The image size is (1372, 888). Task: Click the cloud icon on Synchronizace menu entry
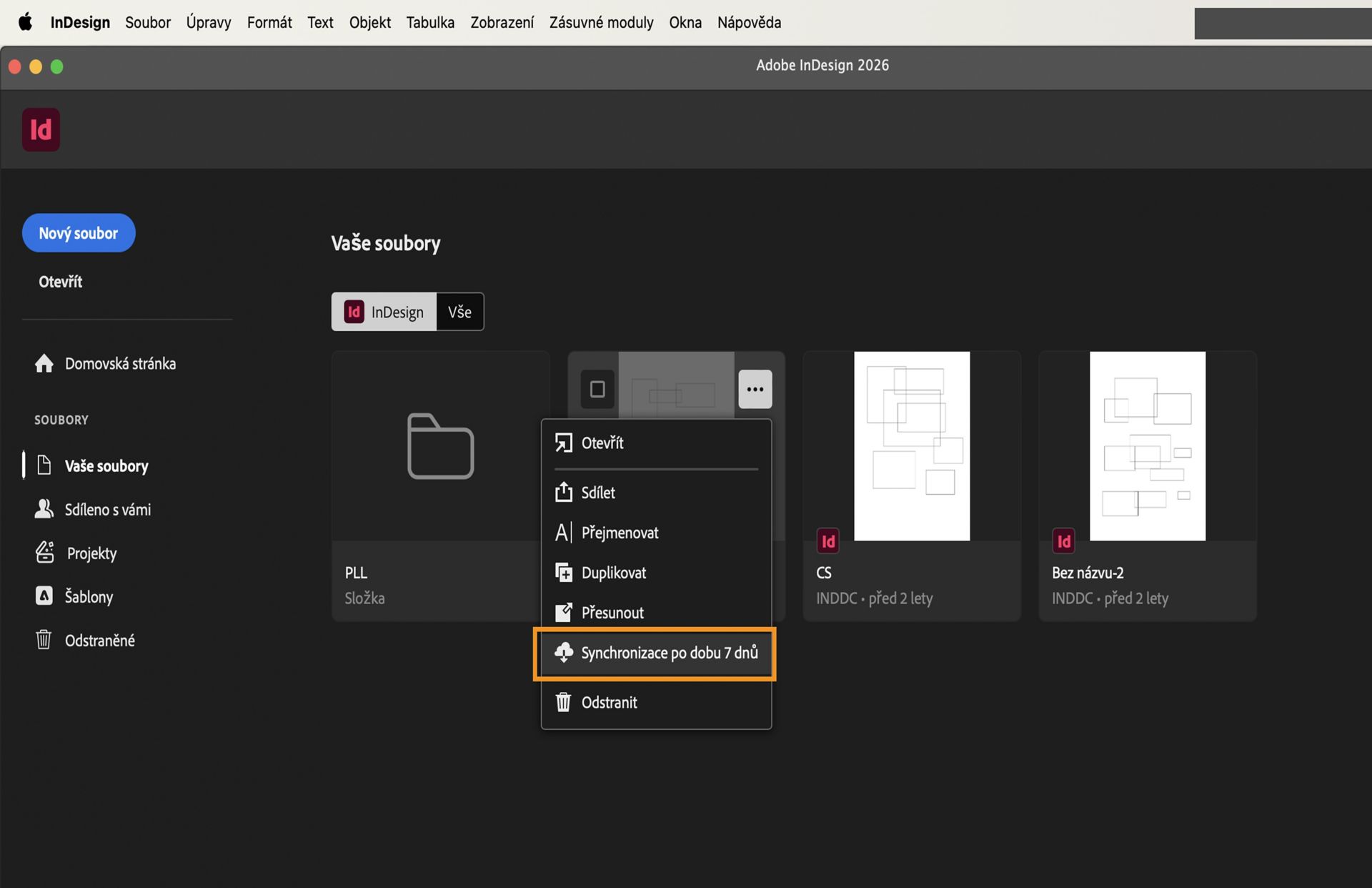(564, 653)
